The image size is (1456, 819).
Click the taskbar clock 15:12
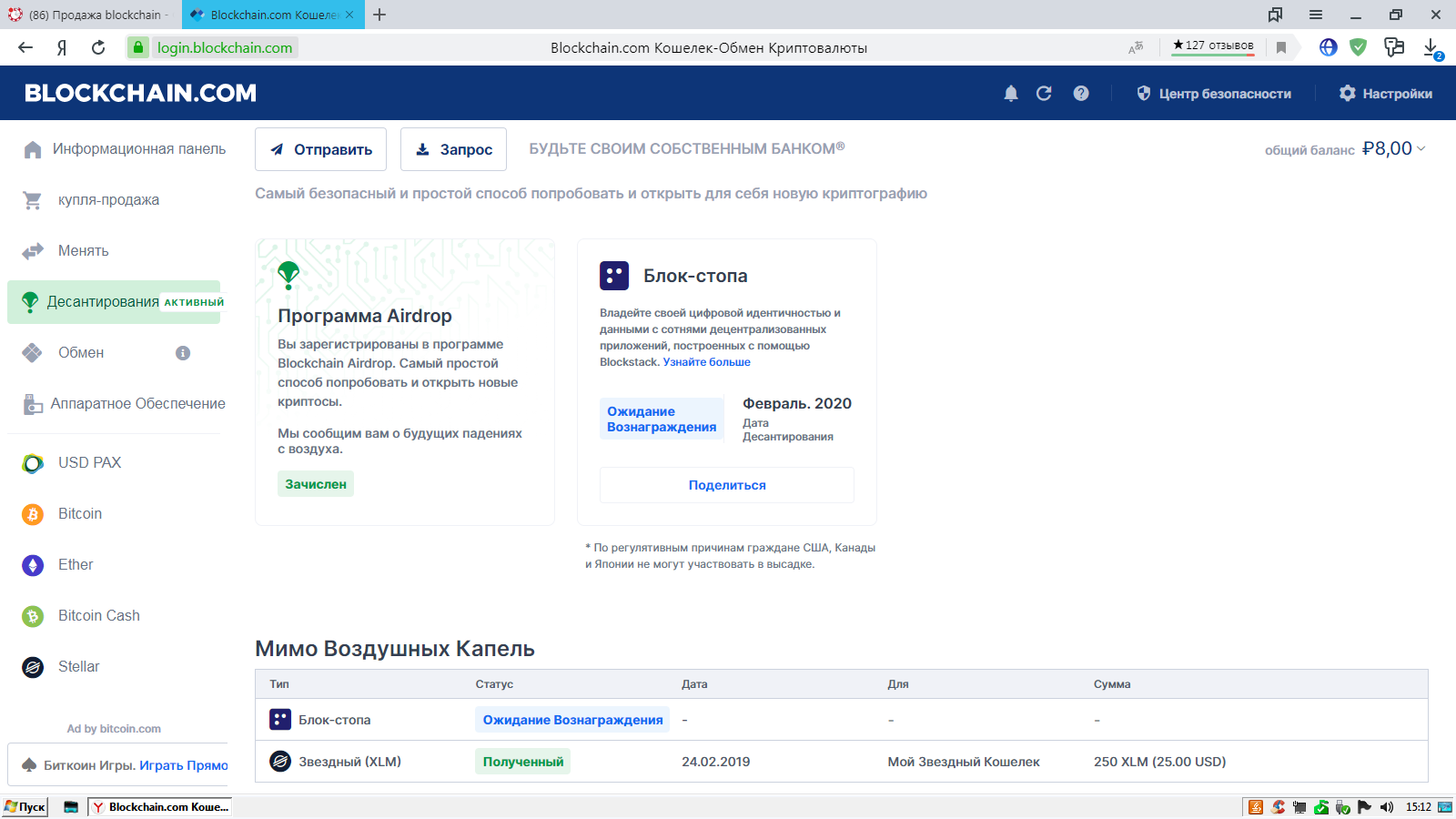(1418, 807)
